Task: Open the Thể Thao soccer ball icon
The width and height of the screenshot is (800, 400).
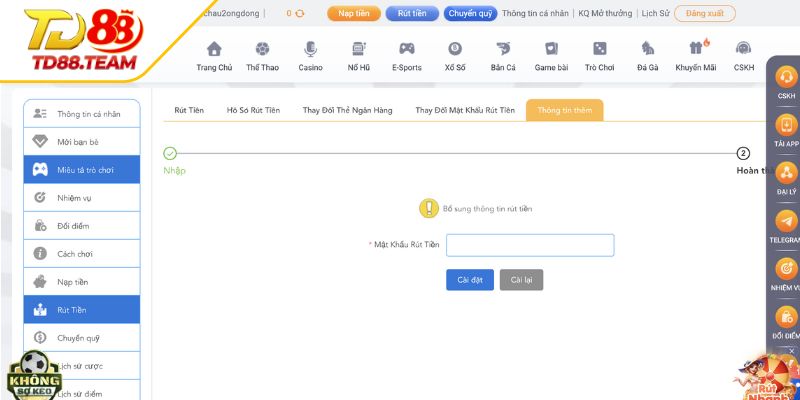Action: [262, 49]
